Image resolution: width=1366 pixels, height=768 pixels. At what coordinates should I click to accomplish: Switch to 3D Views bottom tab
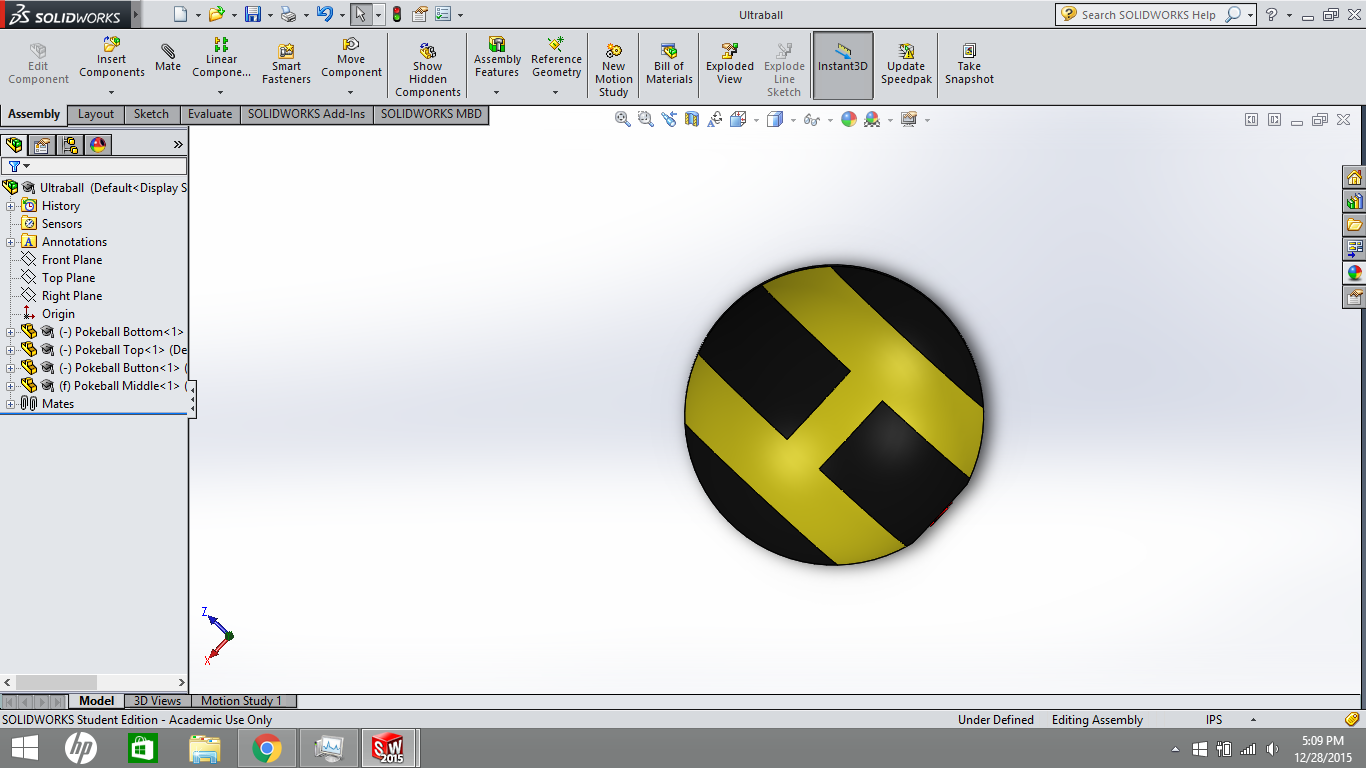tap(158, 701)
